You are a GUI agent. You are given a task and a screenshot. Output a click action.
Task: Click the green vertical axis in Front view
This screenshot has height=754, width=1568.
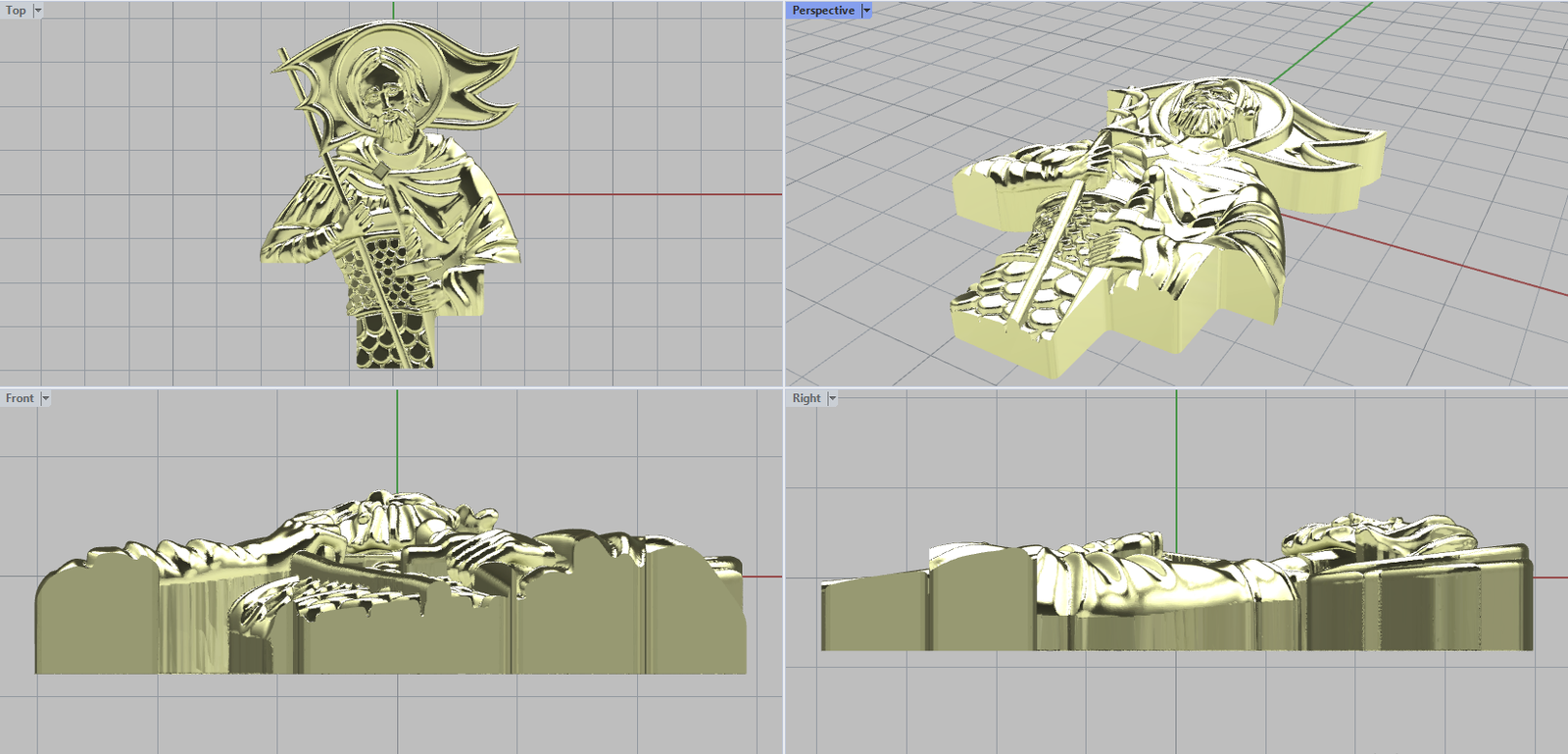[x=397, y=441]
